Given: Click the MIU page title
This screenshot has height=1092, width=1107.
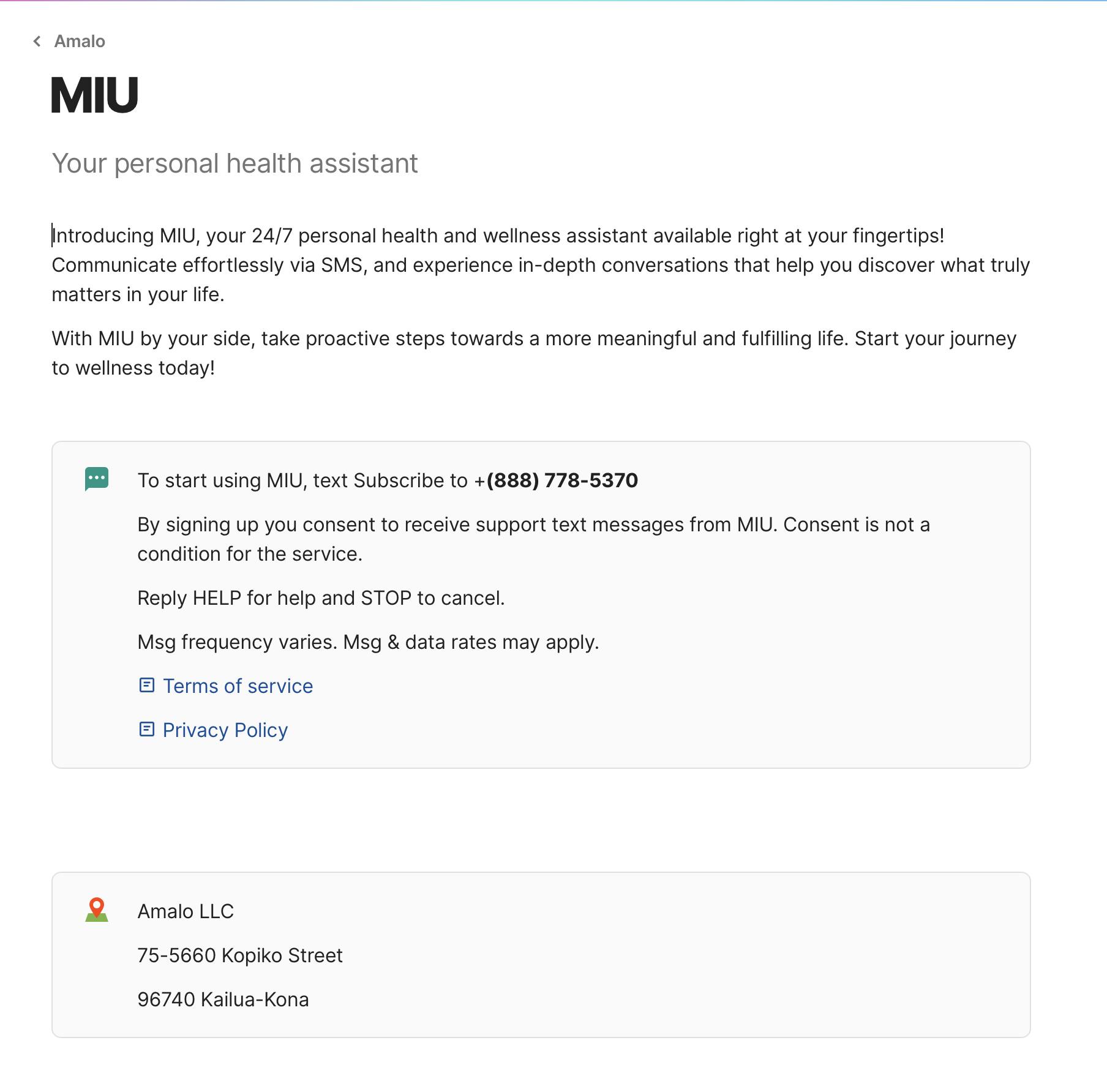Looking at the screenshot, I should pos(95,95).
